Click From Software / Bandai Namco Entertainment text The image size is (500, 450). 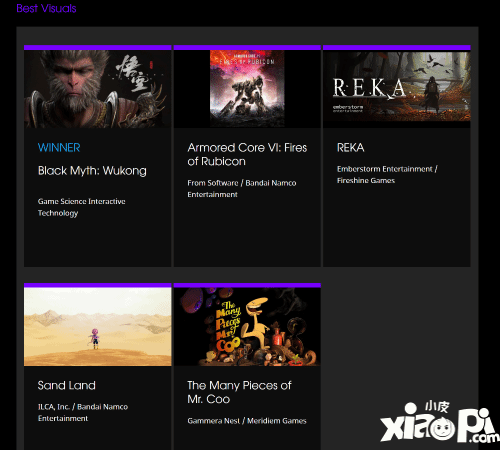242,189
